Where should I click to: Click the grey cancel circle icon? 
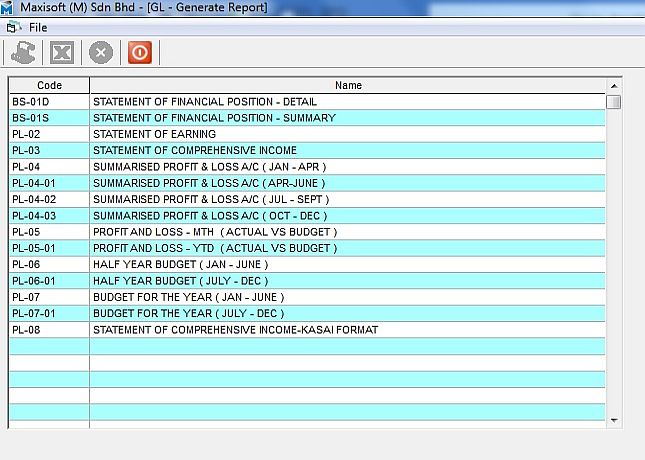coord(101,53)
